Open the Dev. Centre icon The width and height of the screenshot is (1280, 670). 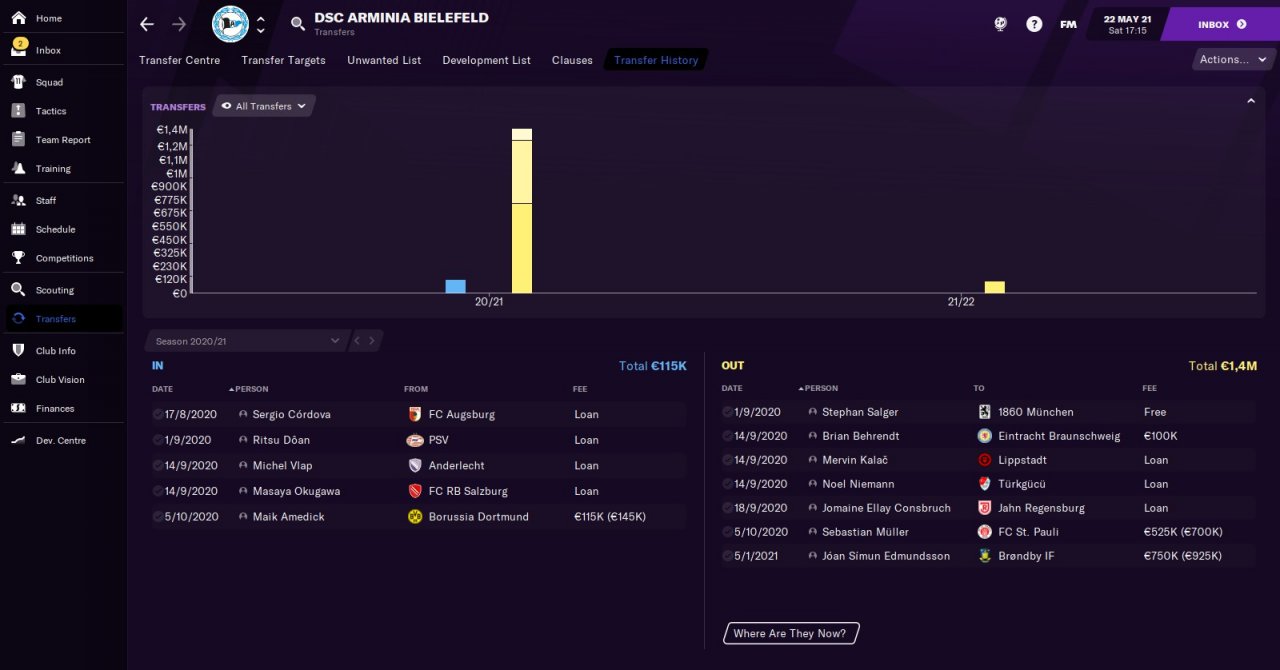pos(18,440)
